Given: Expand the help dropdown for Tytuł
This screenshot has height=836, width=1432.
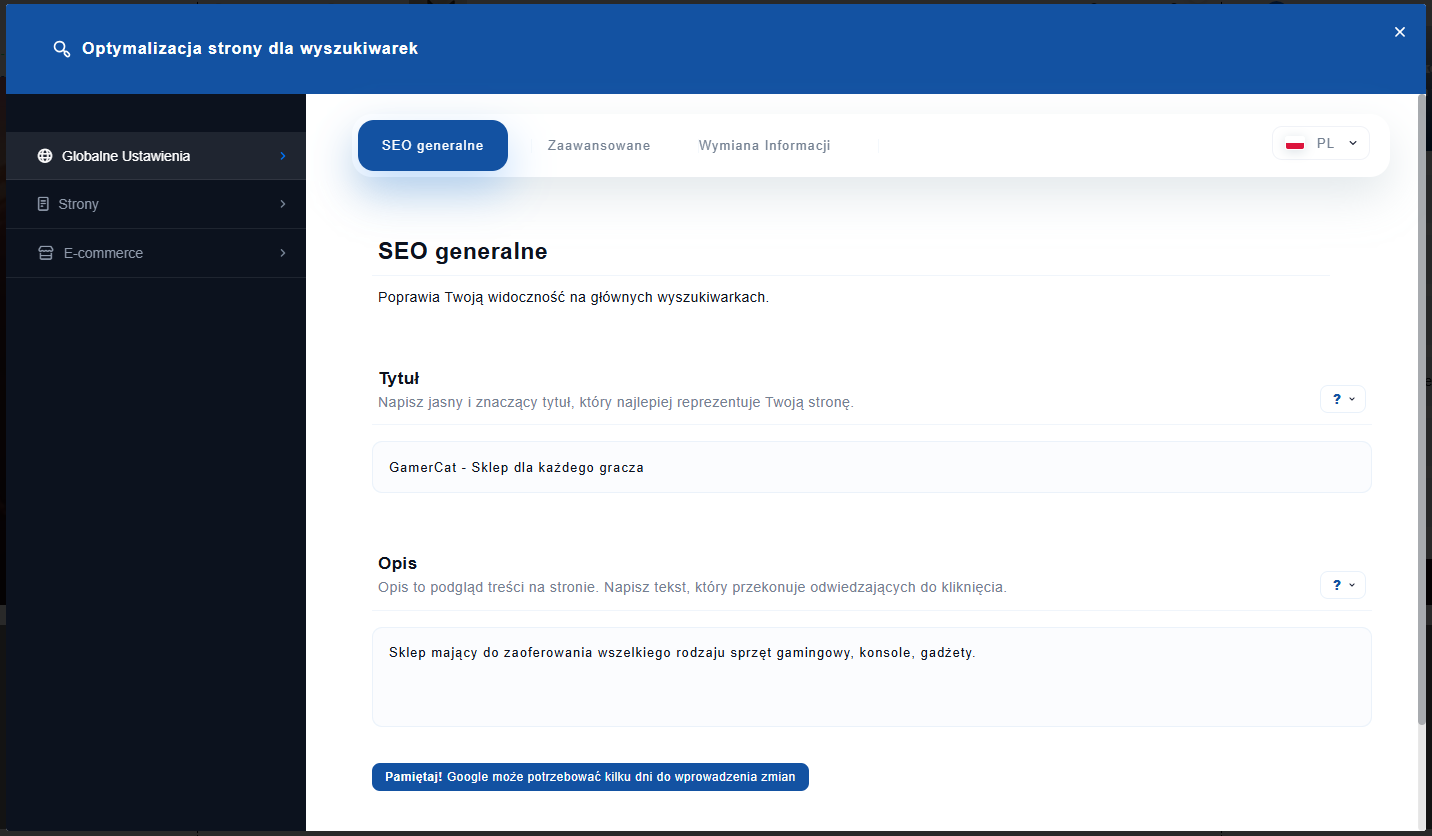Looking at the screenshot, I should pyautogui.click(x=1342, y=399).
